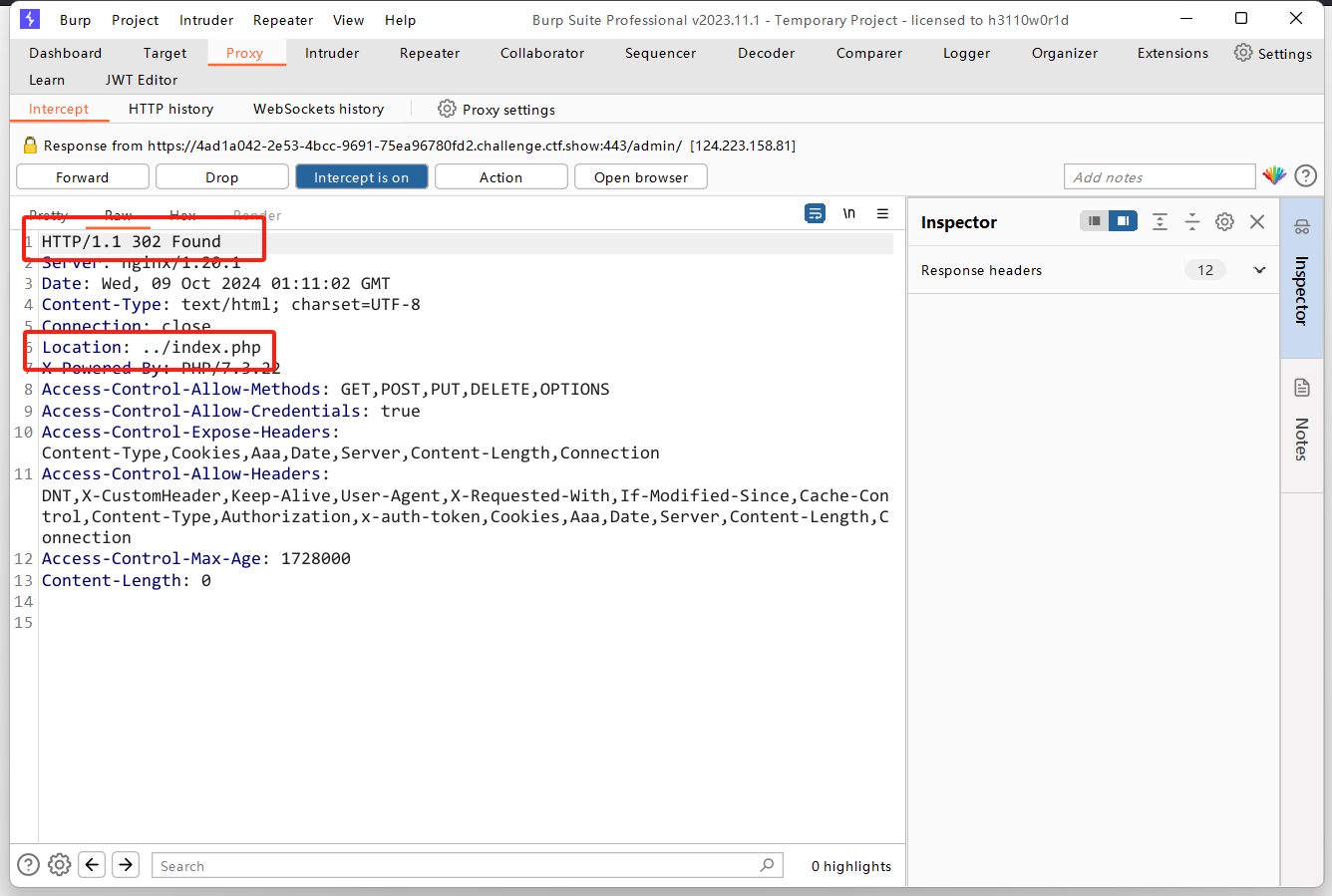This screenshot has height=896, width=1332.
Task: Click the multicolor highlight color picker icon
Action: [1274, 176]
